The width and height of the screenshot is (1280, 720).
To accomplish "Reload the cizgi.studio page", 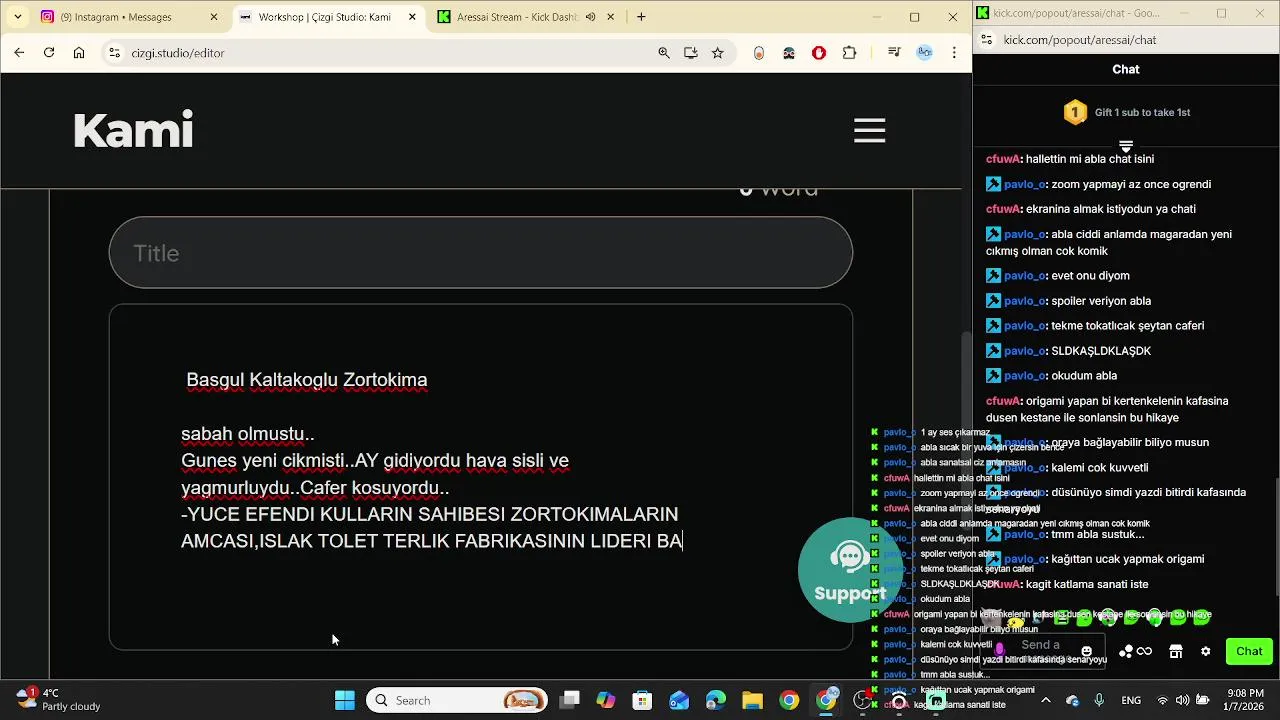I will (x=49, y=53).
